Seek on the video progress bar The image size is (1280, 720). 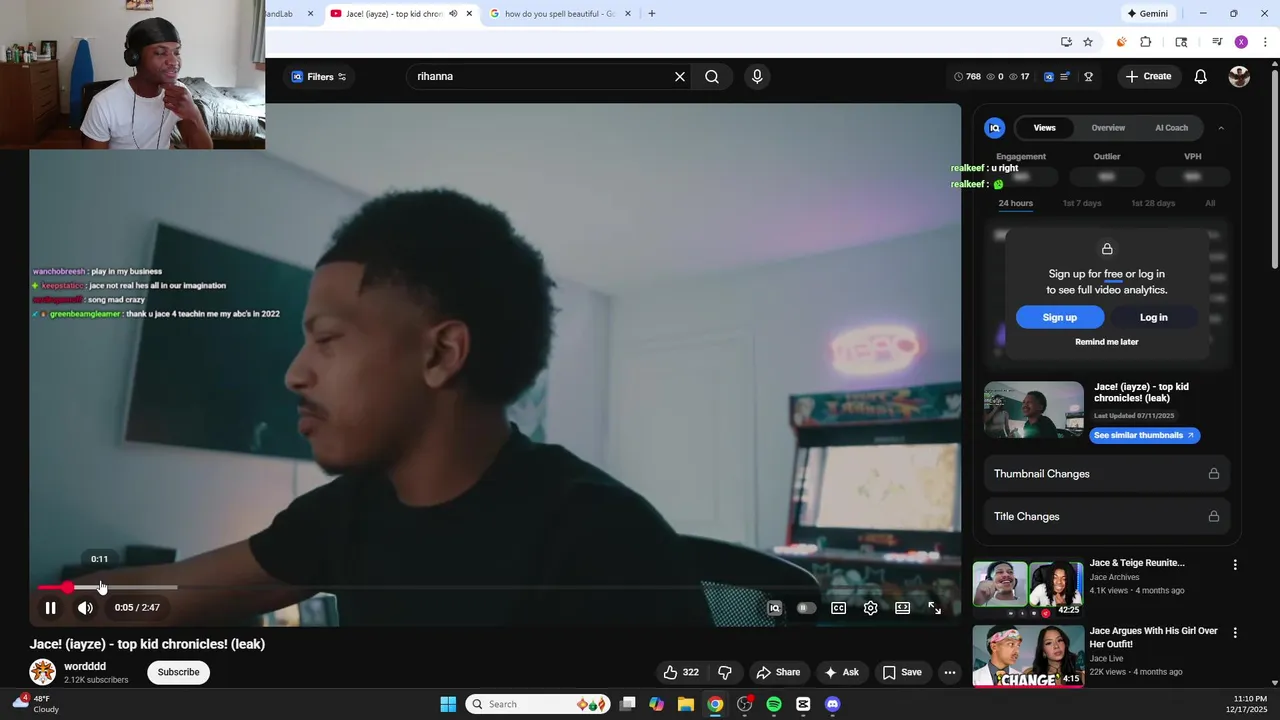click(495, 587)
